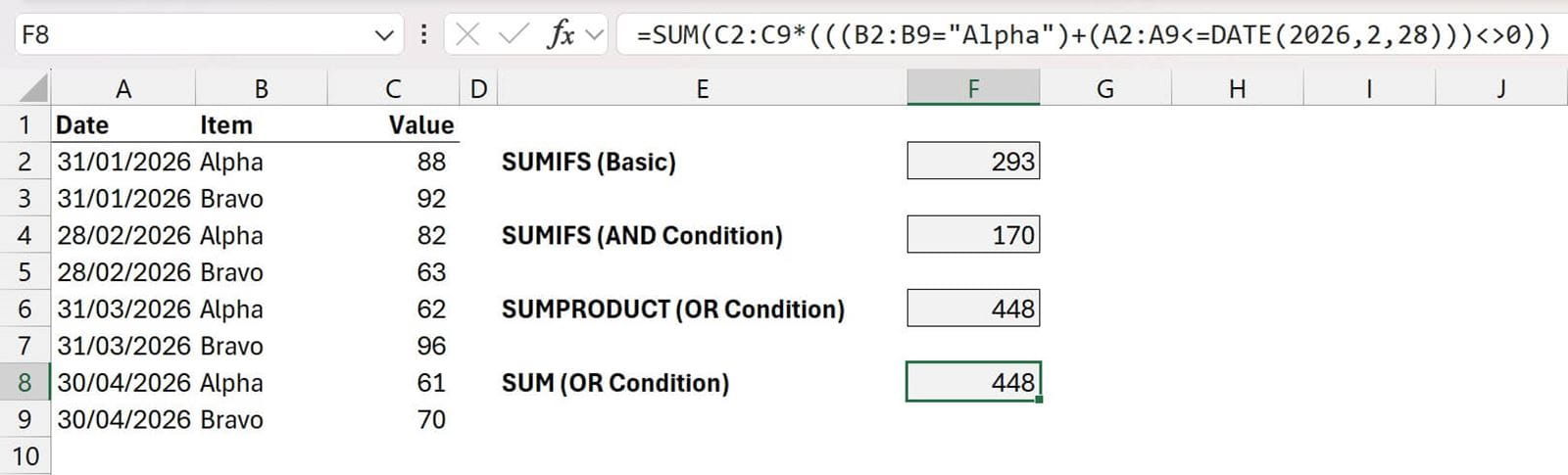Select column H header
The image size is (1568, 475).
click(x=1238, y=89)
